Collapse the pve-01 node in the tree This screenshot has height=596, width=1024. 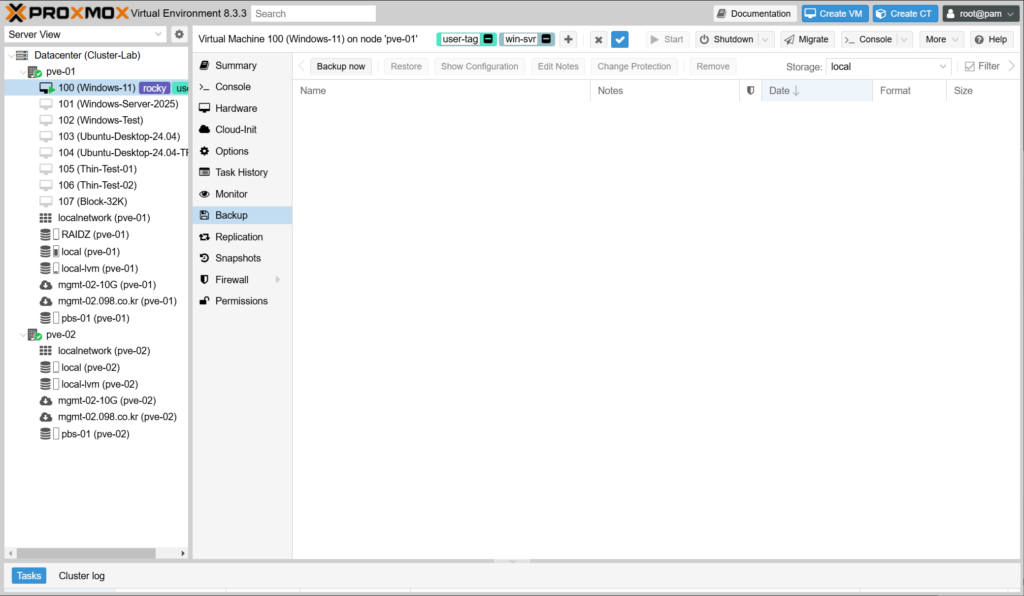coord(21,72)
